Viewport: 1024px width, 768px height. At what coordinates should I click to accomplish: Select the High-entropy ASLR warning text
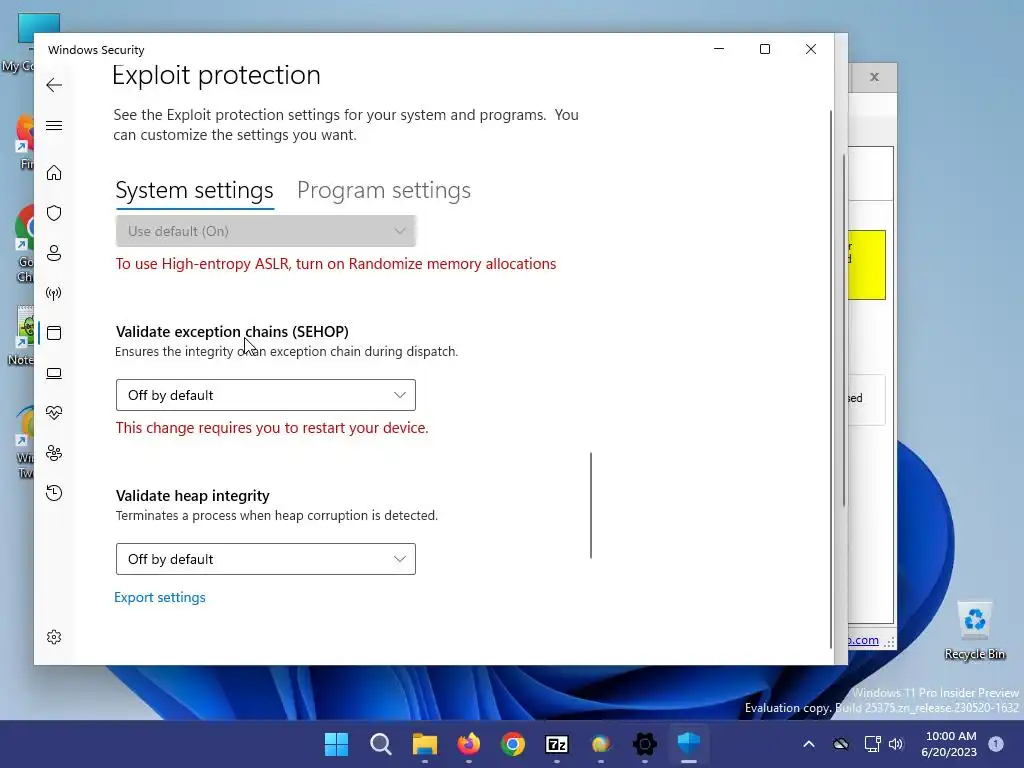pyautogui.click(x=336, y=264)
